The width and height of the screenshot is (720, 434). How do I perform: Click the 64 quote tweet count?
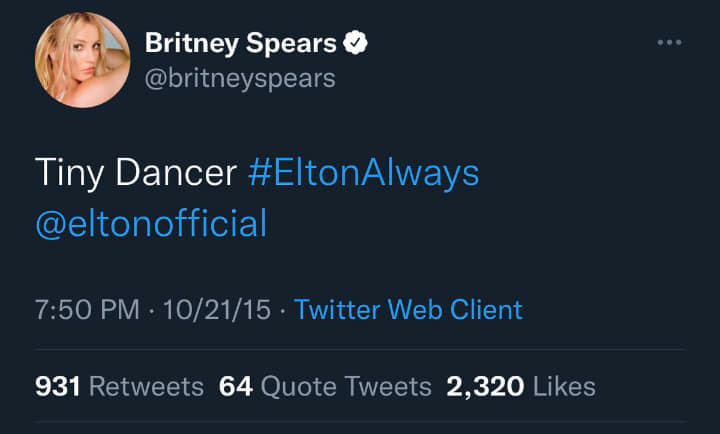tap(235, 386)
